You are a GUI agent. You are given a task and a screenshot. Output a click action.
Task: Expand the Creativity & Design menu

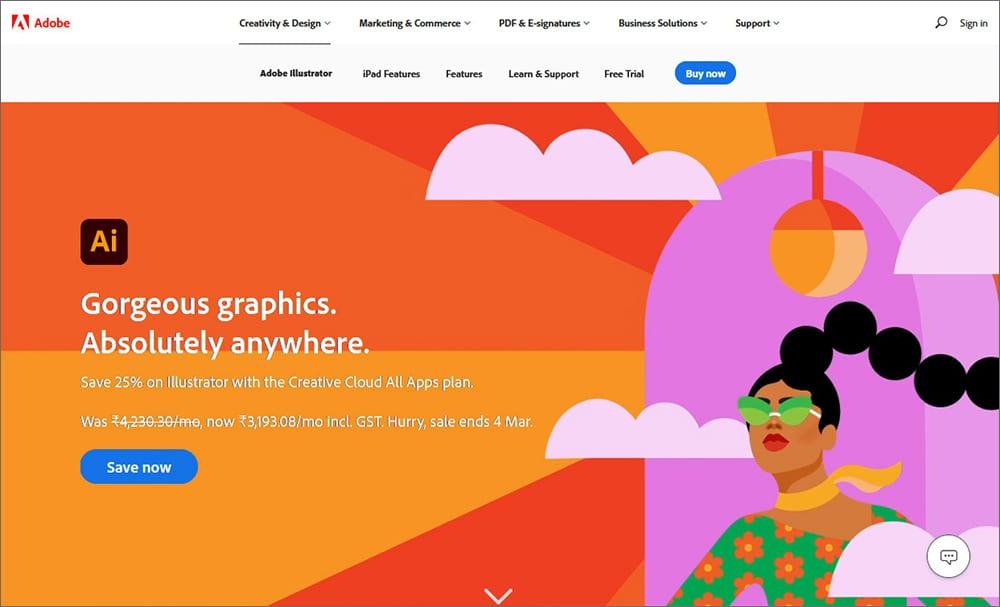[x=284, y=23]
